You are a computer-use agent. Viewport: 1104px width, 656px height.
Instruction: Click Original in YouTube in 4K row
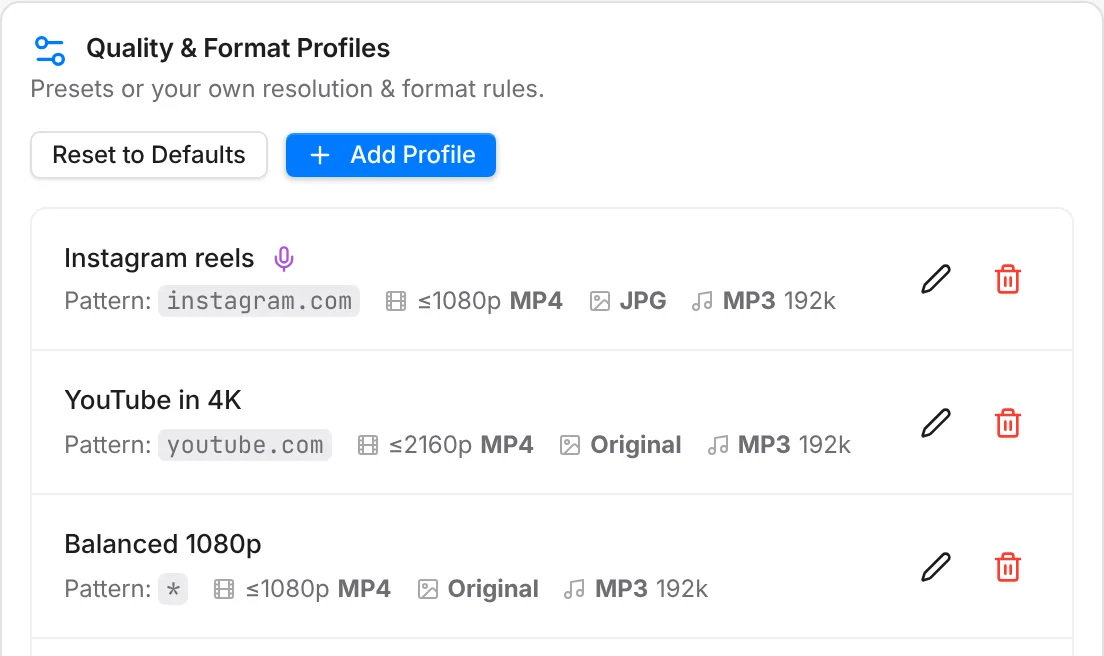(636, 445)
